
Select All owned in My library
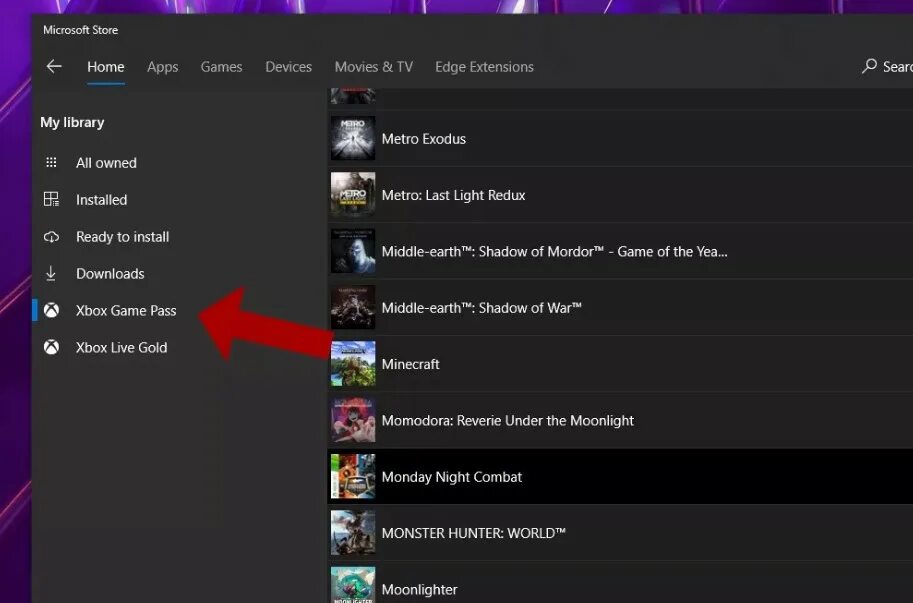click(x=106, y=163)
